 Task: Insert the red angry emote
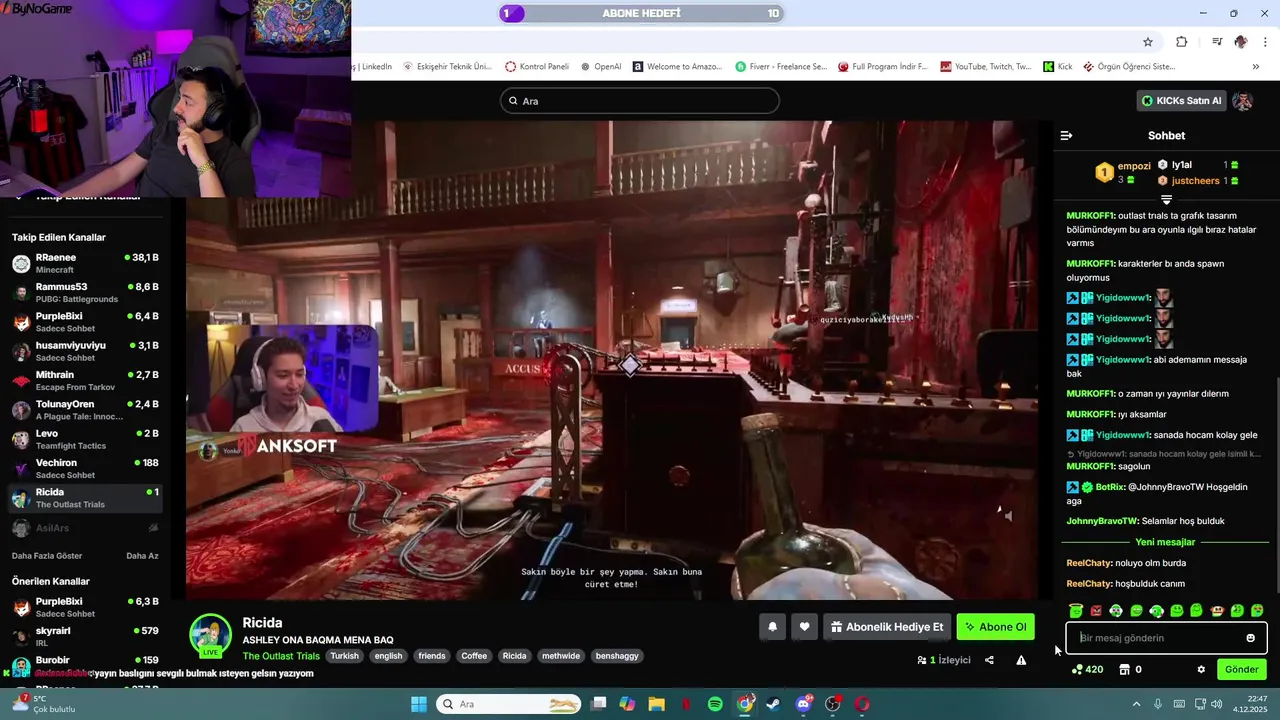pyautogui.click(x=1096, y=610)
